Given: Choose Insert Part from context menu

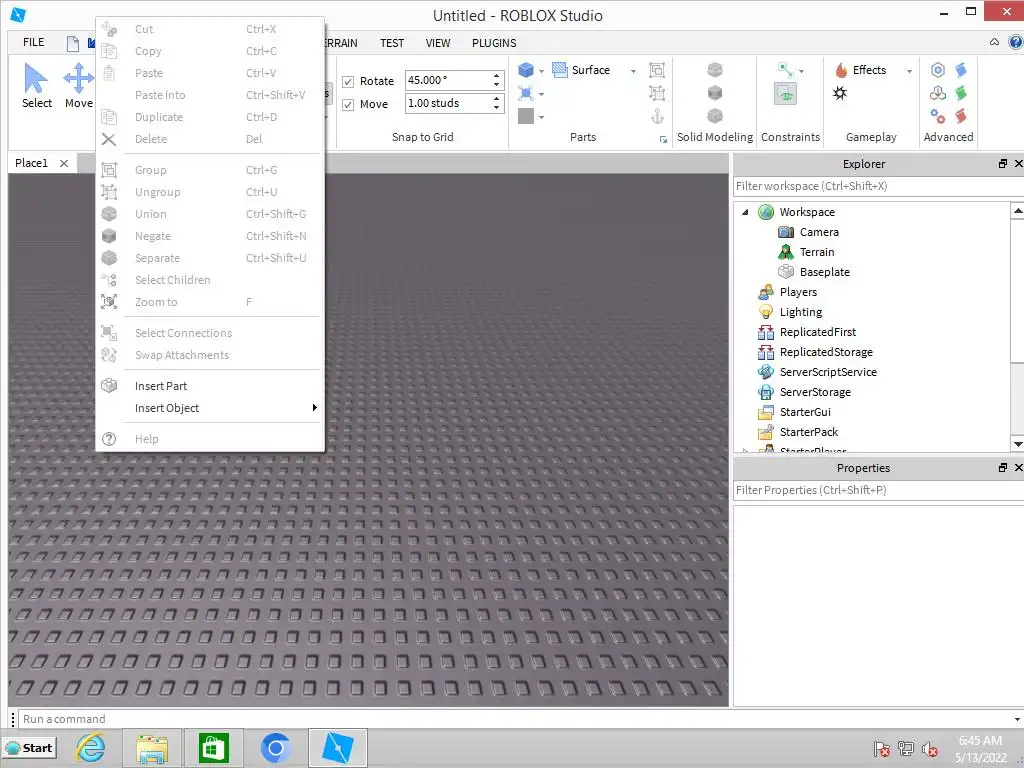Looking at the screenshot, I should 210,386.
